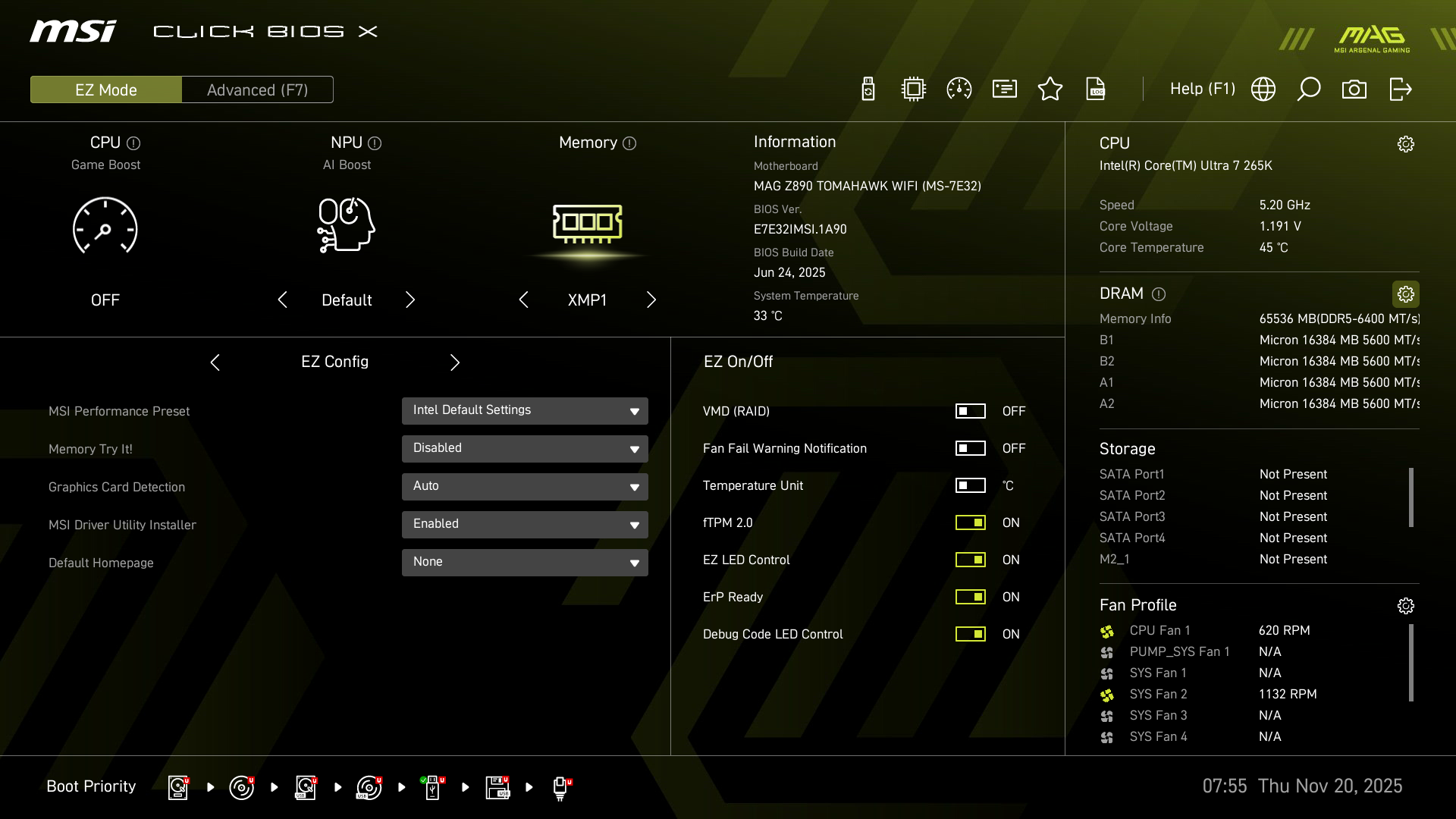
Task: Click the Storage panel scrollbar
Action: [x=1410, y=497]
